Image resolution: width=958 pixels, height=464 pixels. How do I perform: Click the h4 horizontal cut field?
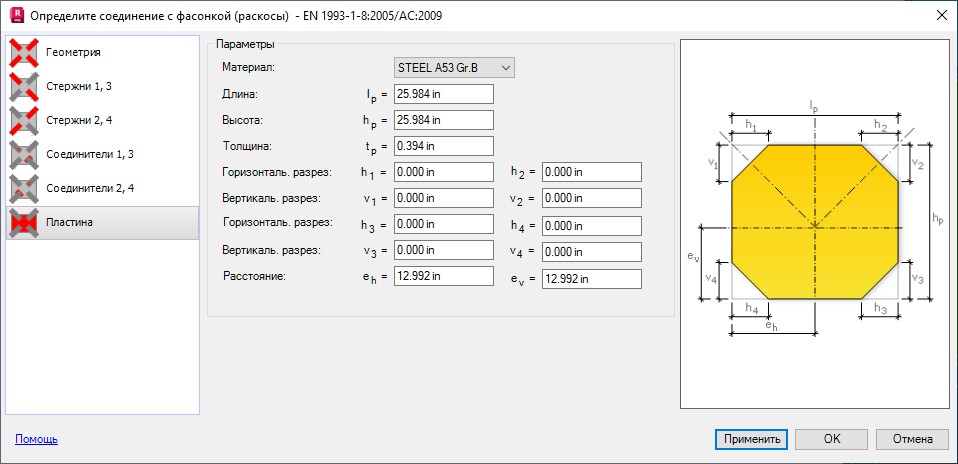591,226
